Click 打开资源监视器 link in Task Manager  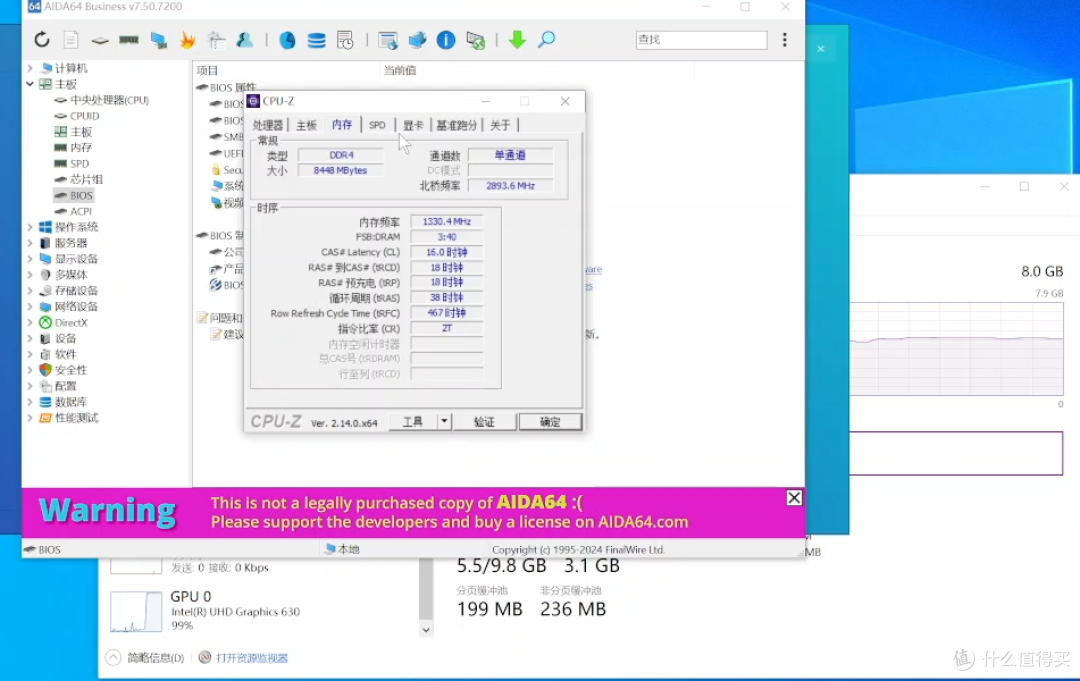pos(252,658)
